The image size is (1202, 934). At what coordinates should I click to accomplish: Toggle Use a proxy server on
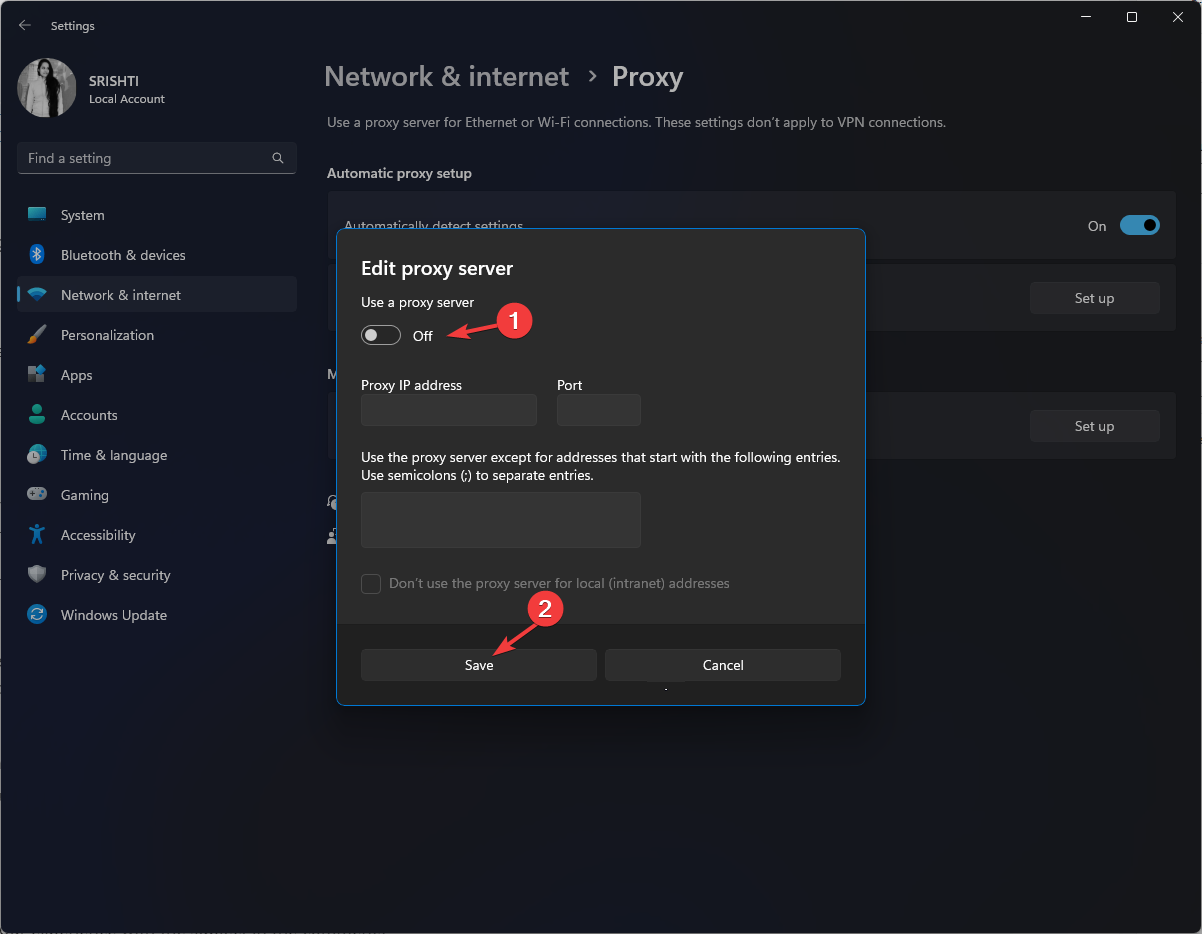(x=380, y=334)
